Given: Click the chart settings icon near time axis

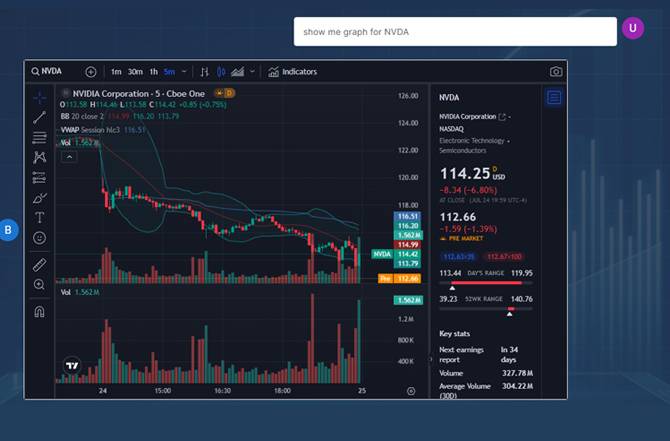Looking at the screenshot, I should 411,391.
